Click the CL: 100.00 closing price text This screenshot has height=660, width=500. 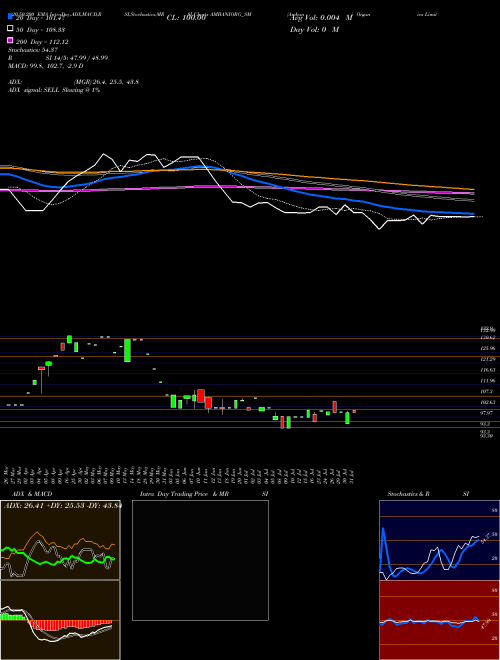[x=186, y=18]
